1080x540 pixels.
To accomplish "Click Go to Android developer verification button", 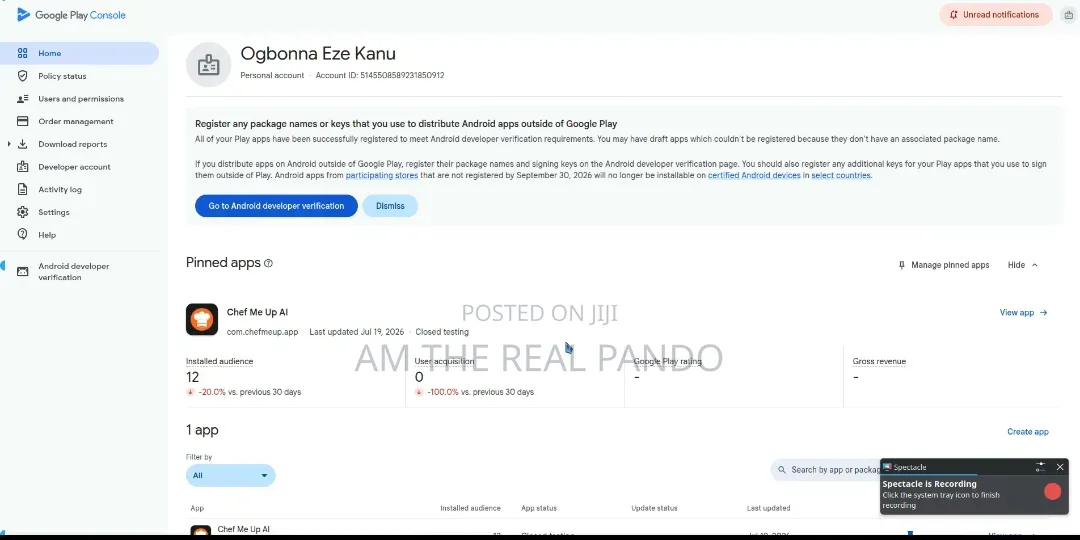I will point(276,206).
